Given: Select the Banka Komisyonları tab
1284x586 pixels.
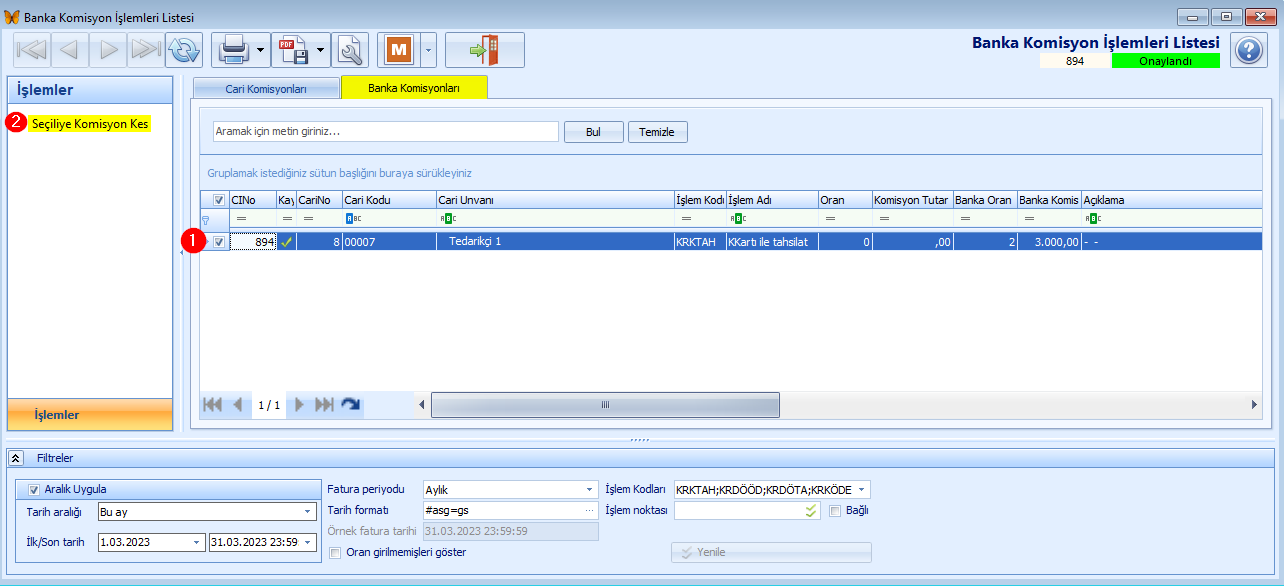Looking at the screenshot, I should [414, 88].
